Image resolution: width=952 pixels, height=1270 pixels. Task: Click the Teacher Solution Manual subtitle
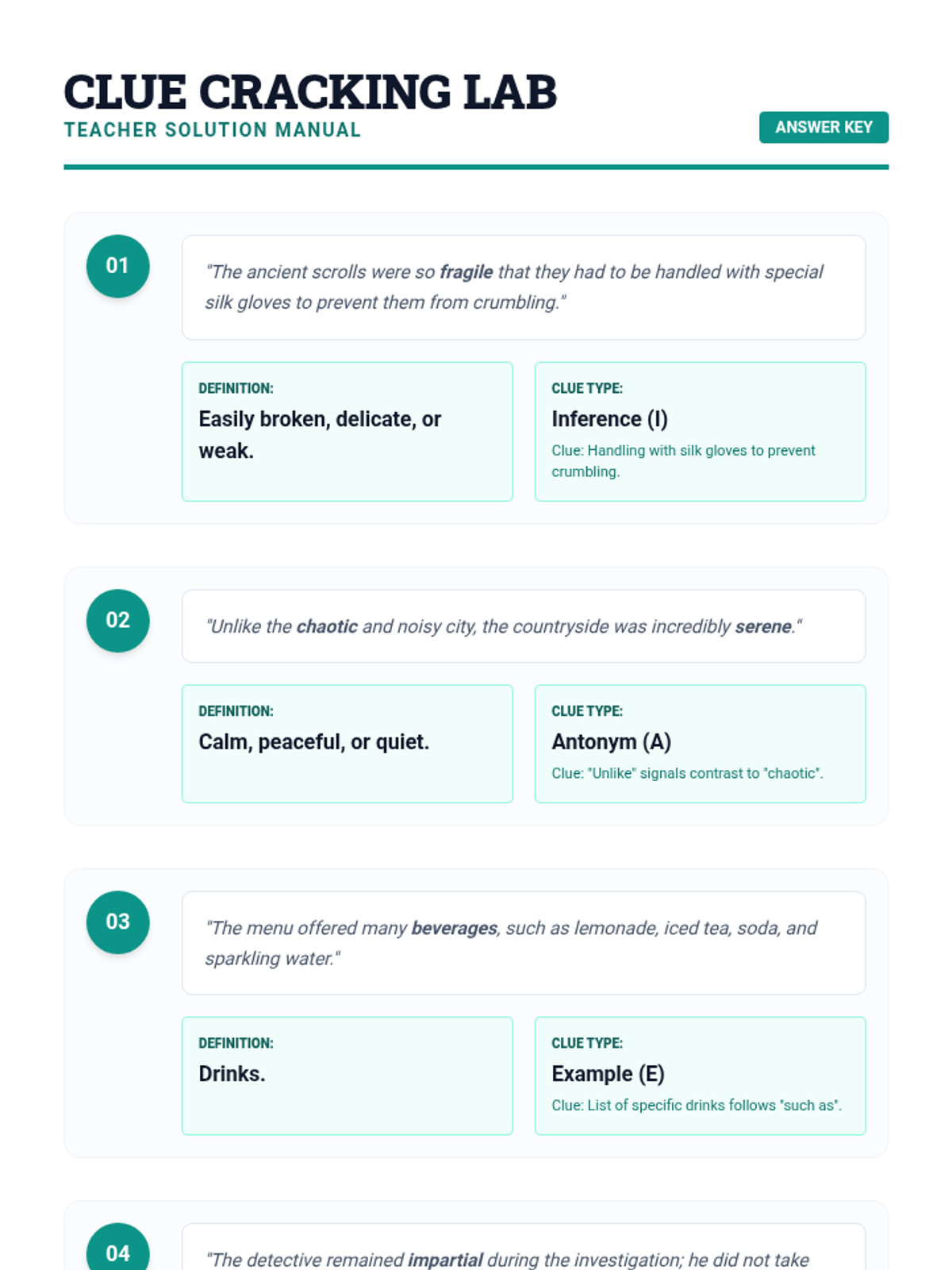[x=212, y=129]
